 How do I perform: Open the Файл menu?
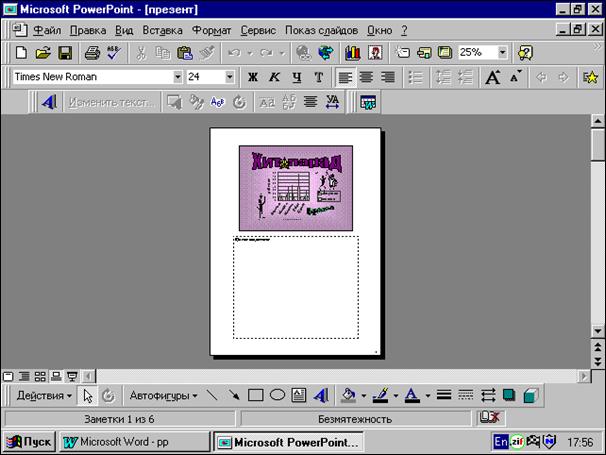[47, 30]
